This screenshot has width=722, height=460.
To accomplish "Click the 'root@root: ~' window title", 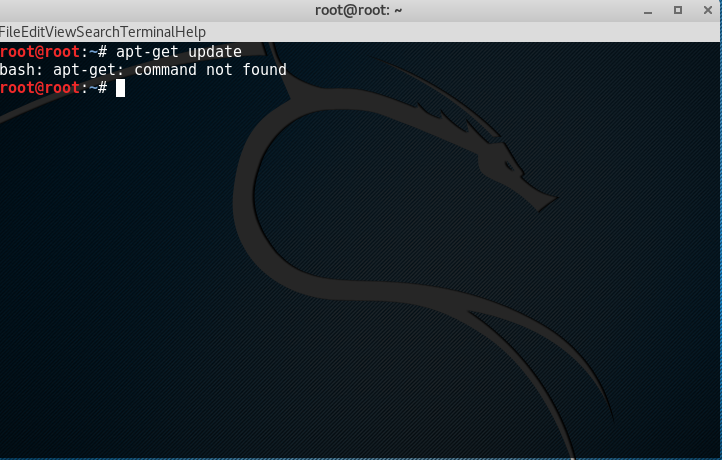I will pos(361,10).
